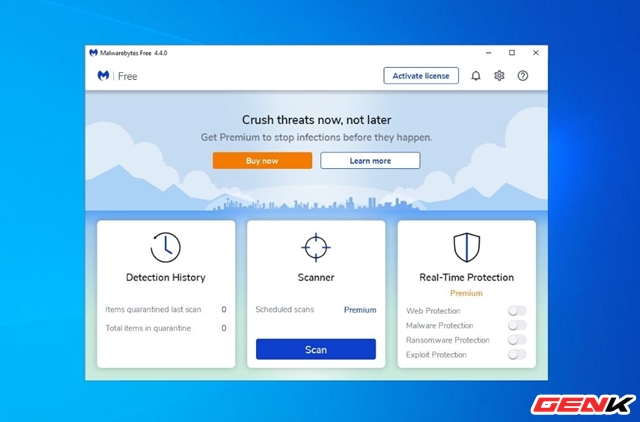Turn on Malware Protection switch
The image size is (640, 422).
click(516, 325)
